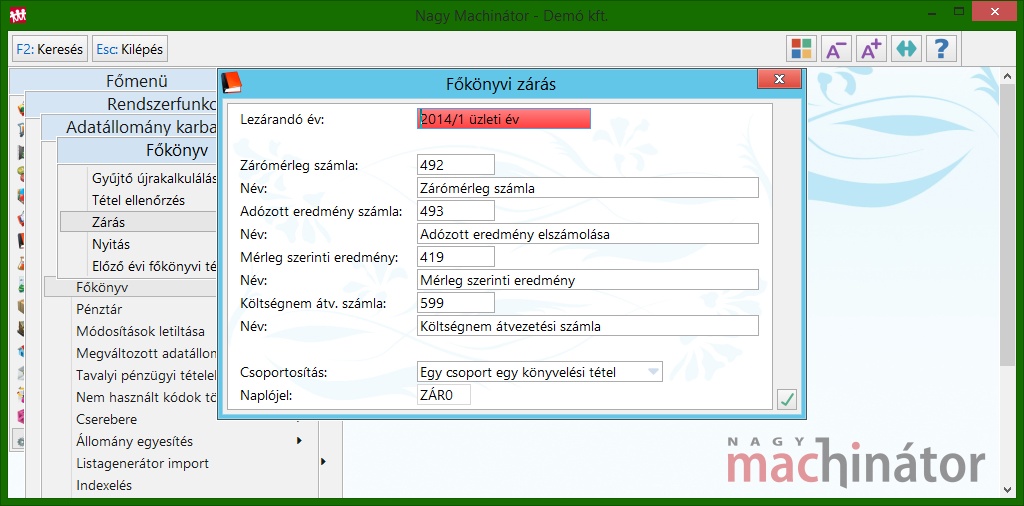Open help with question mark icon
Viewport: 1024px width, 506px height.
[x=942, y=49]
